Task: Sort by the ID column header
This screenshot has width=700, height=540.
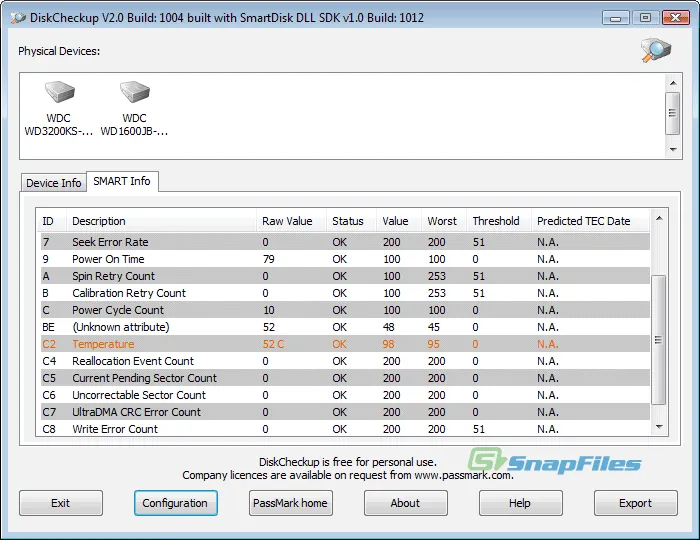Action: 51,221
